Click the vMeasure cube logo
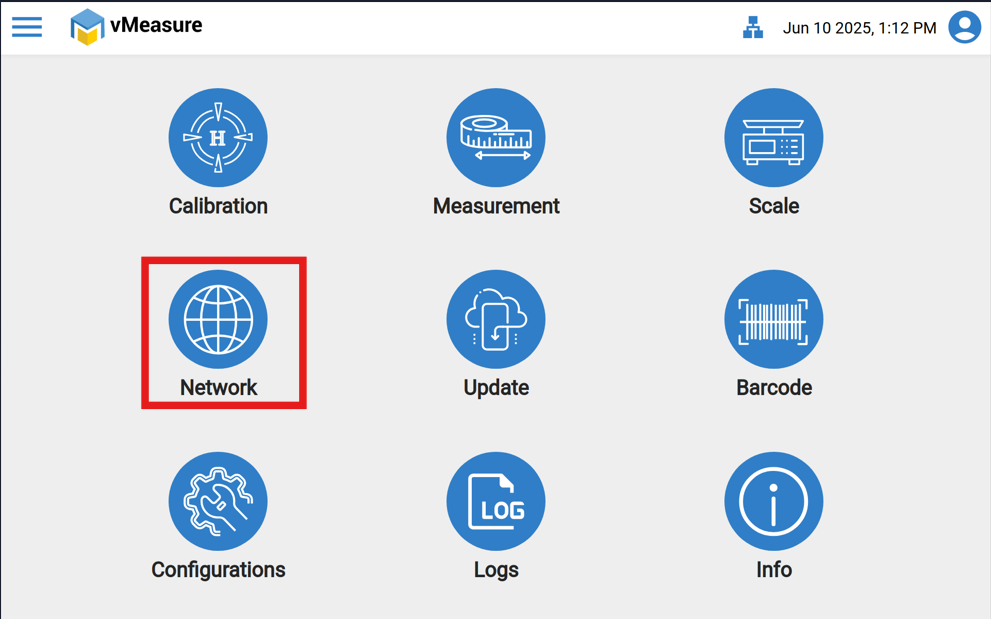Image resolution: width=991 pixels, height=619 pixels. 87,27
